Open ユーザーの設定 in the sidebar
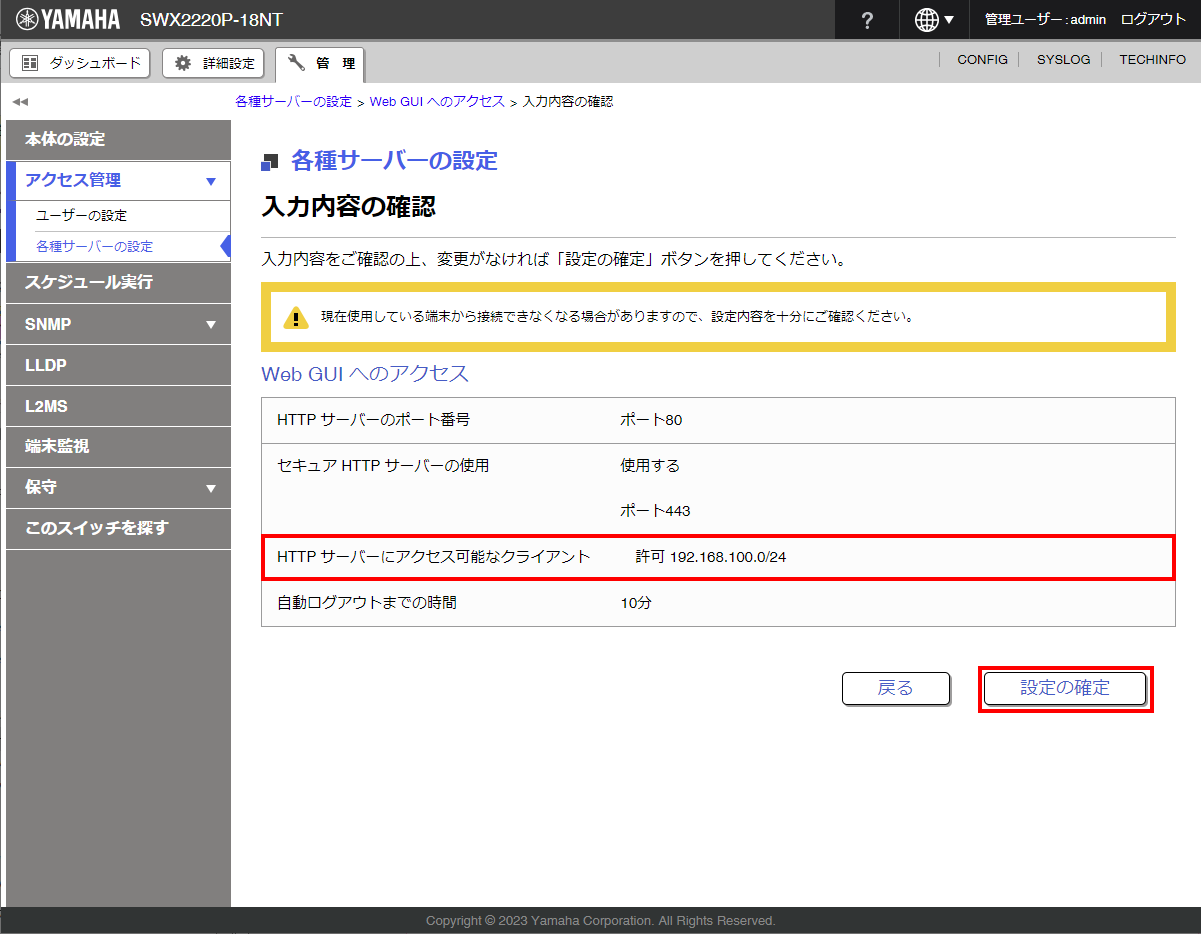Viewport: 1201px width, 934px height. [x=82, y=216]
